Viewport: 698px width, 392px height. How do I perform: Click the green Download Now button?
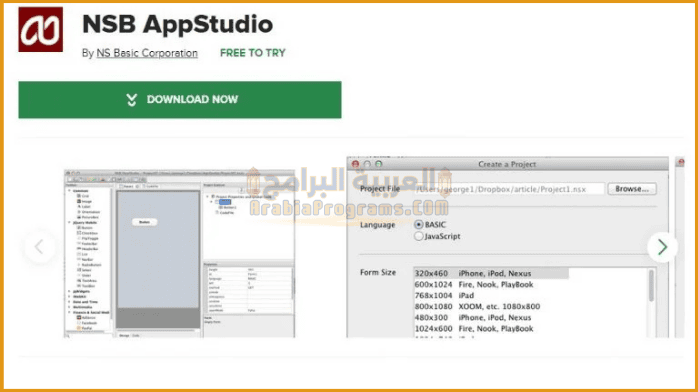180,100
